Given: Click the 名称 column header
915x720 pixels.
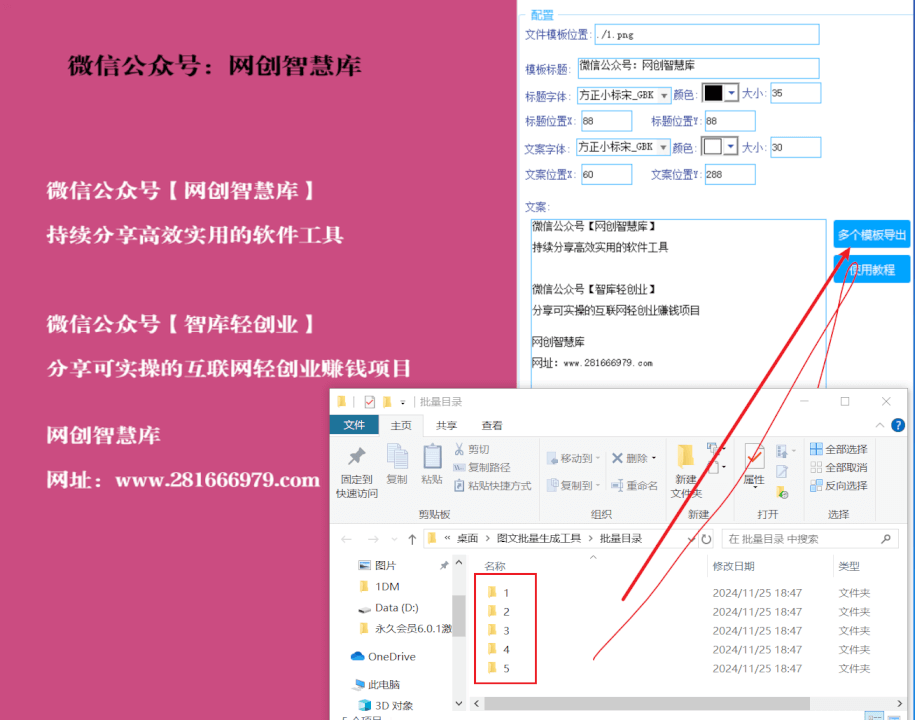Looking at the screenshot, I should pyautogui.click(x=495, y=566).
